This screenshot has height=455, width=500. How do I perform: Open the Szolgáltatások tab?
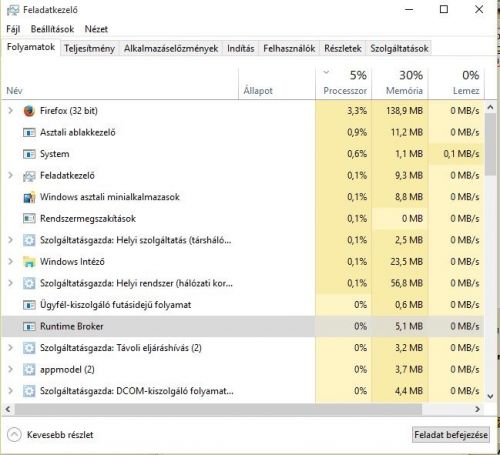[399, 49]
